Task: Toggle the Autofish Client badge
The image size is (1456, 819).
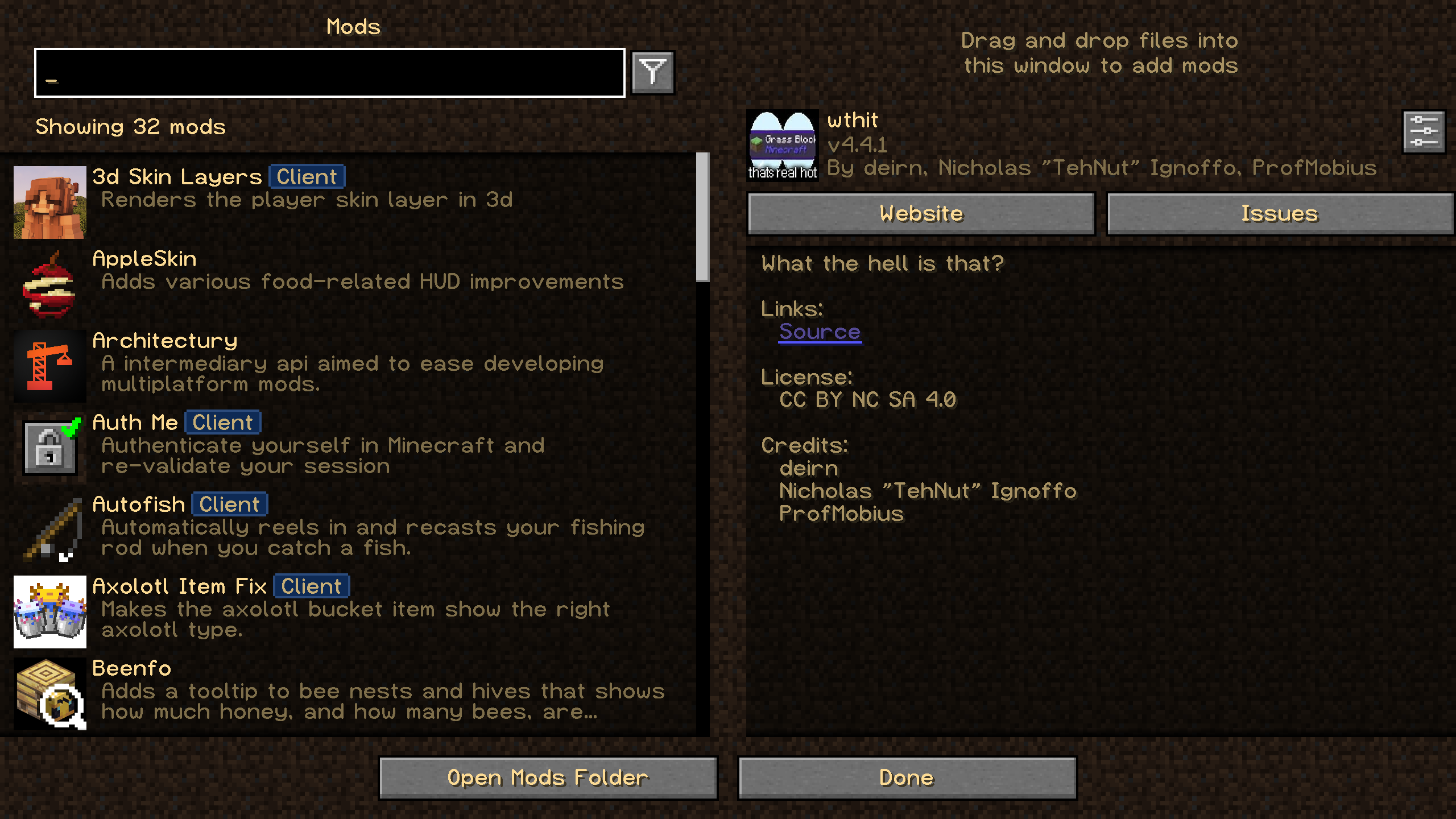Action: (x=229, y=504)
